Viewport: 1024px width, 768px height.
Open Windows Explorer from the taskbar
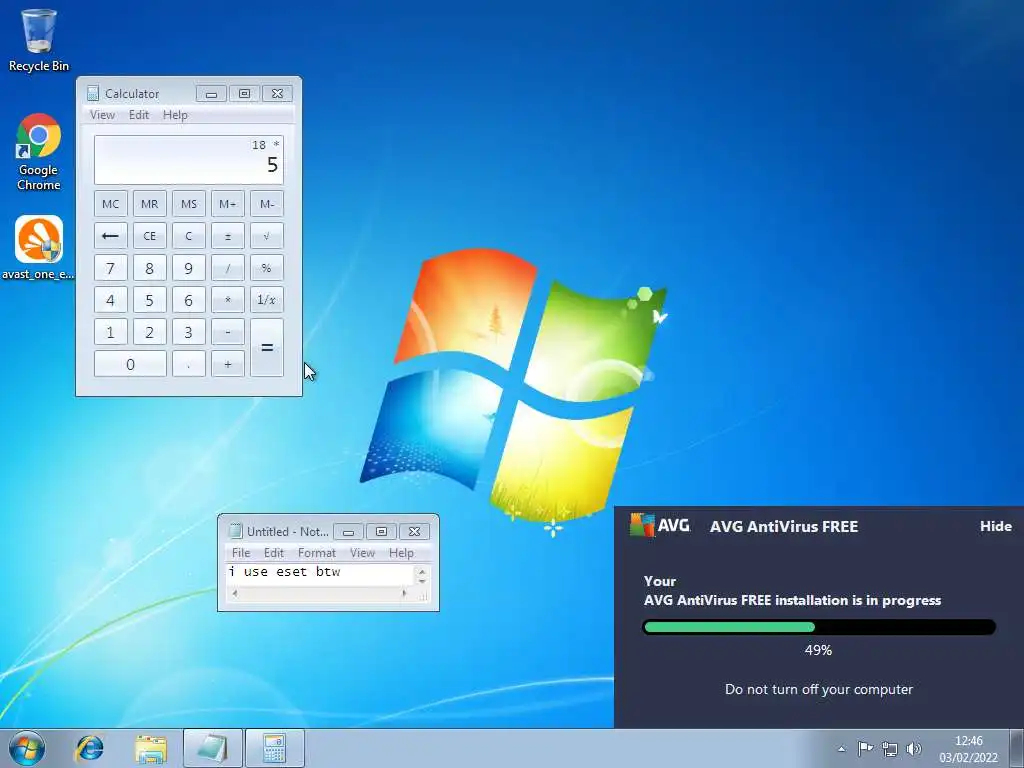point(150,748)
